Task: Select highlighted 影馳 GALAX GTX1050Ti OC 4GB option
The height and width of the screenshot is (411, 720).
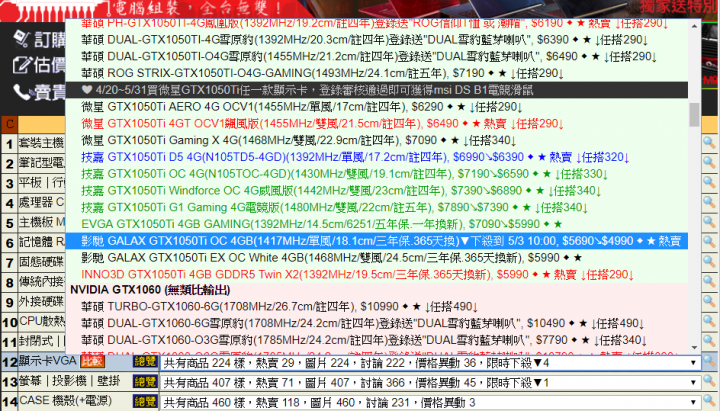Action: [x=377, y=241]
